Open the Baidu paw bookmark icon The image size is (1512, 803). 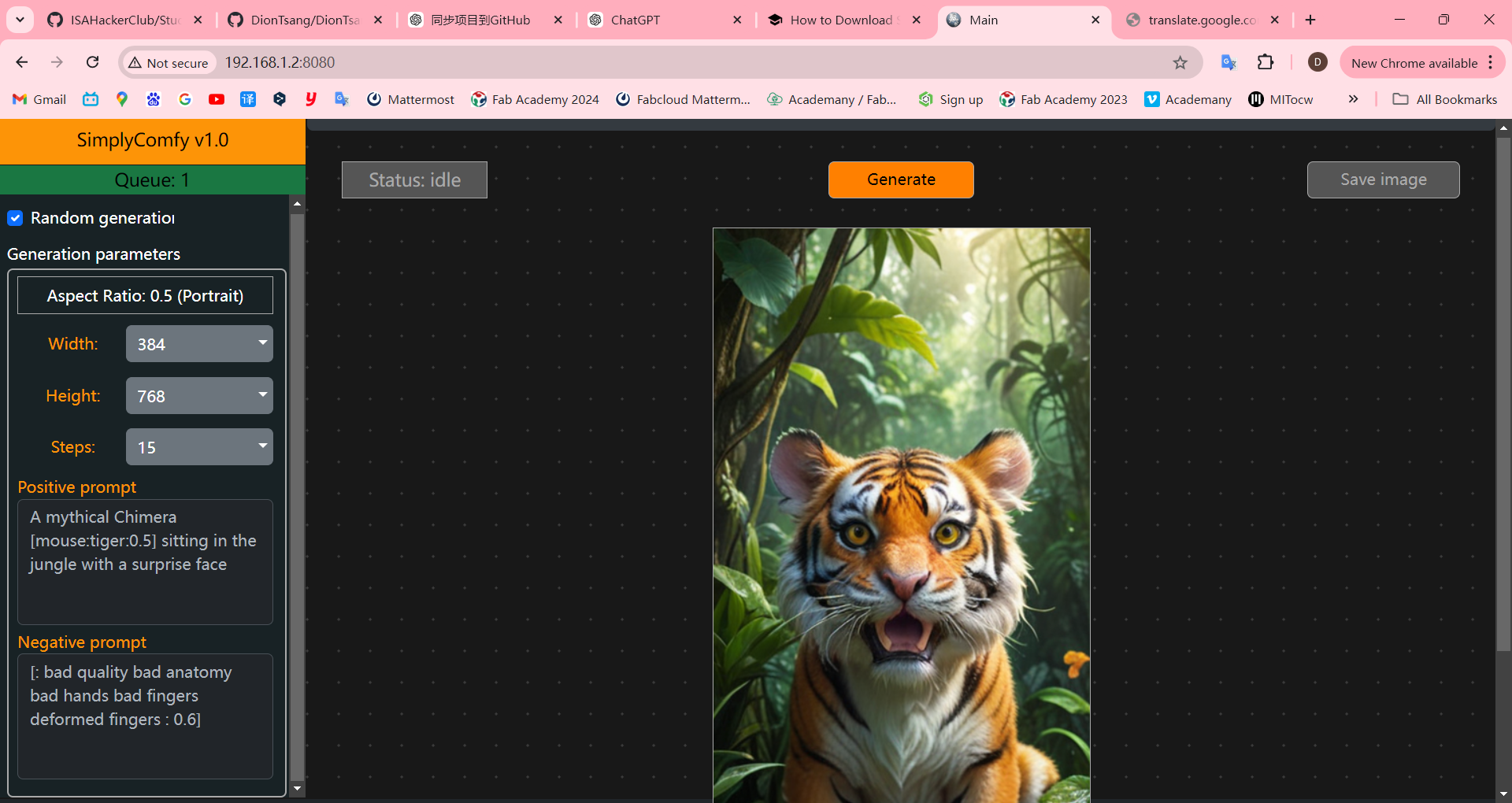(154, 99)
